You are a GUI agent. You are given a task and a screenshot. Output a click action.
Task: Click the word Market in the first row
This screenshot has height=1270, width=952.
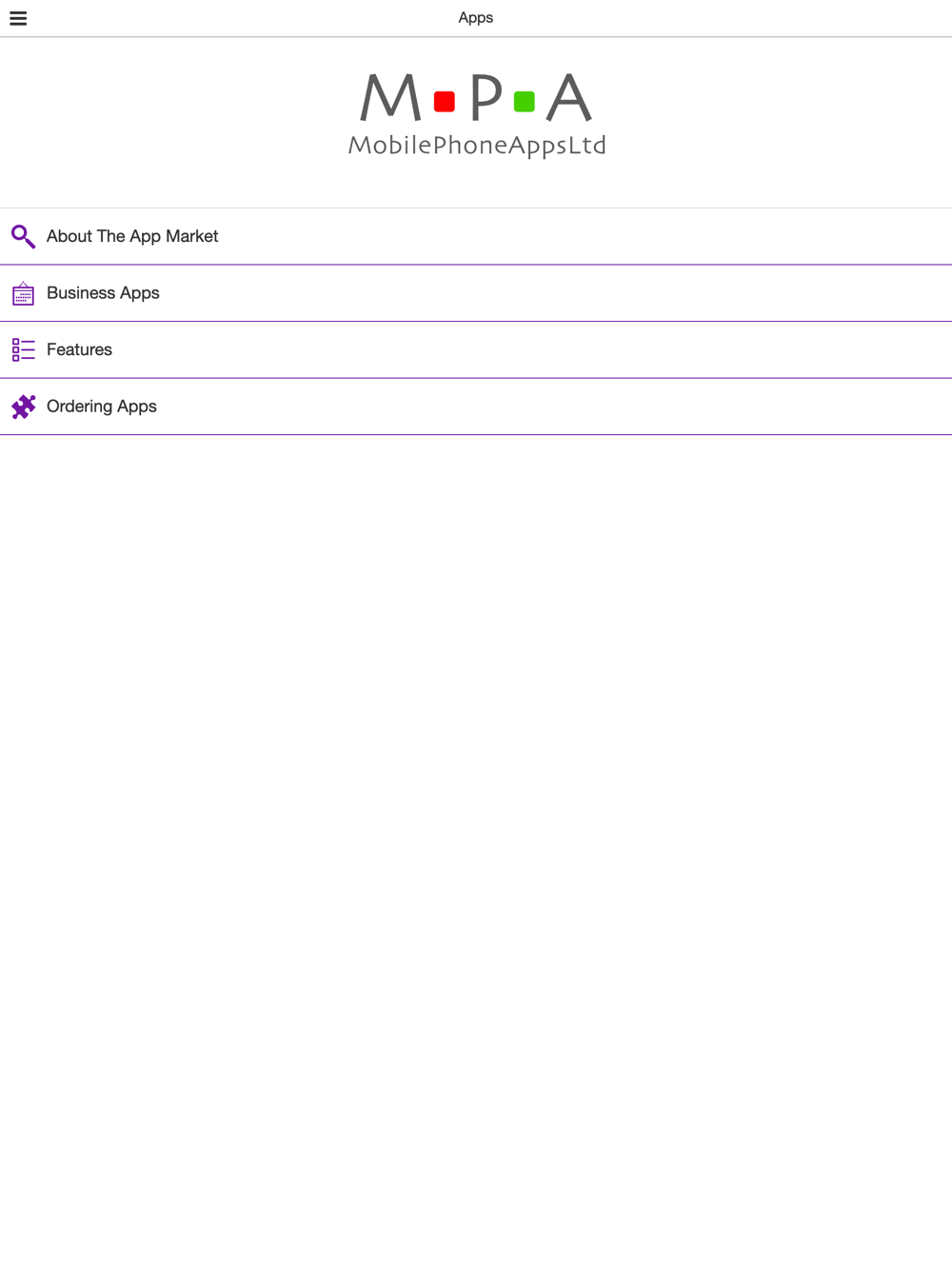click(191, 236)
